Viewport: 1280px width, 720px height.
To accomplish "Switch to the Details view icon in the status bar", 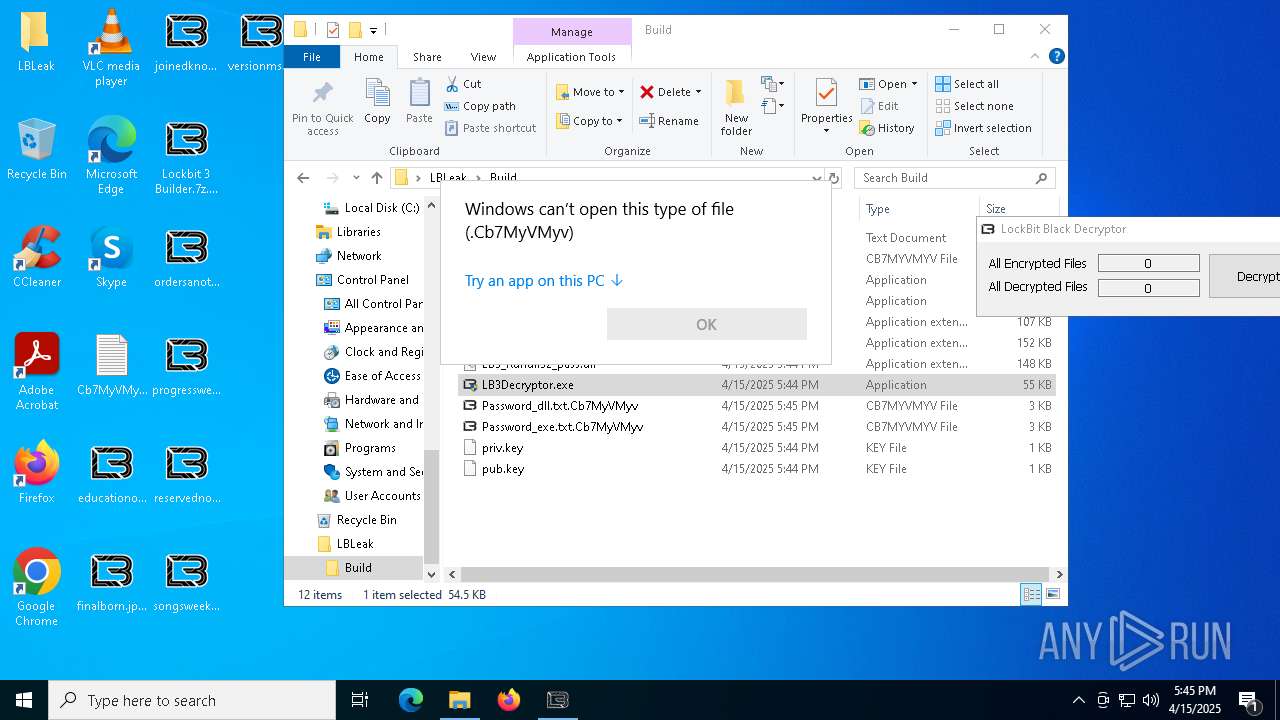I will point(1031,595).
